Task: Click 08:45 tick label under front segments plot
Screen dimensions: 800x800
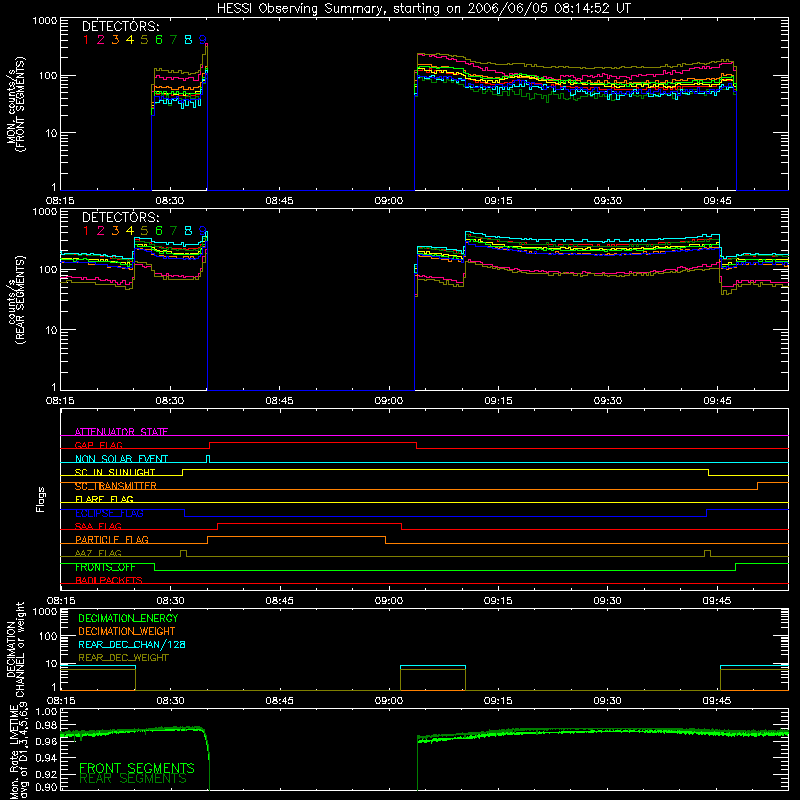Action: [x=279, y=201]
